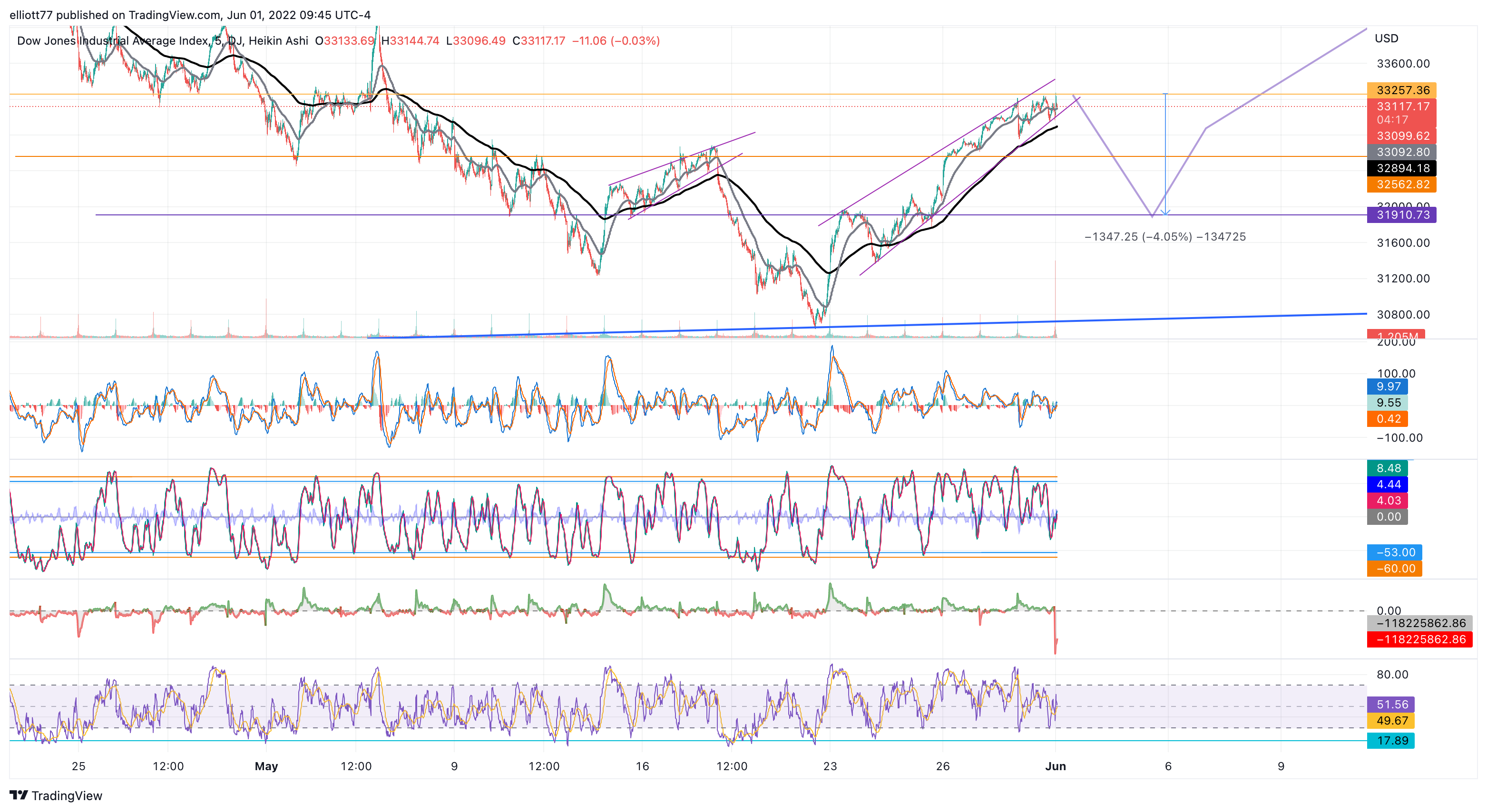This screenshot has width=1487, height=812.
Task: Click the gray 33092.80 price label
Action: (x=1402, y=152)
